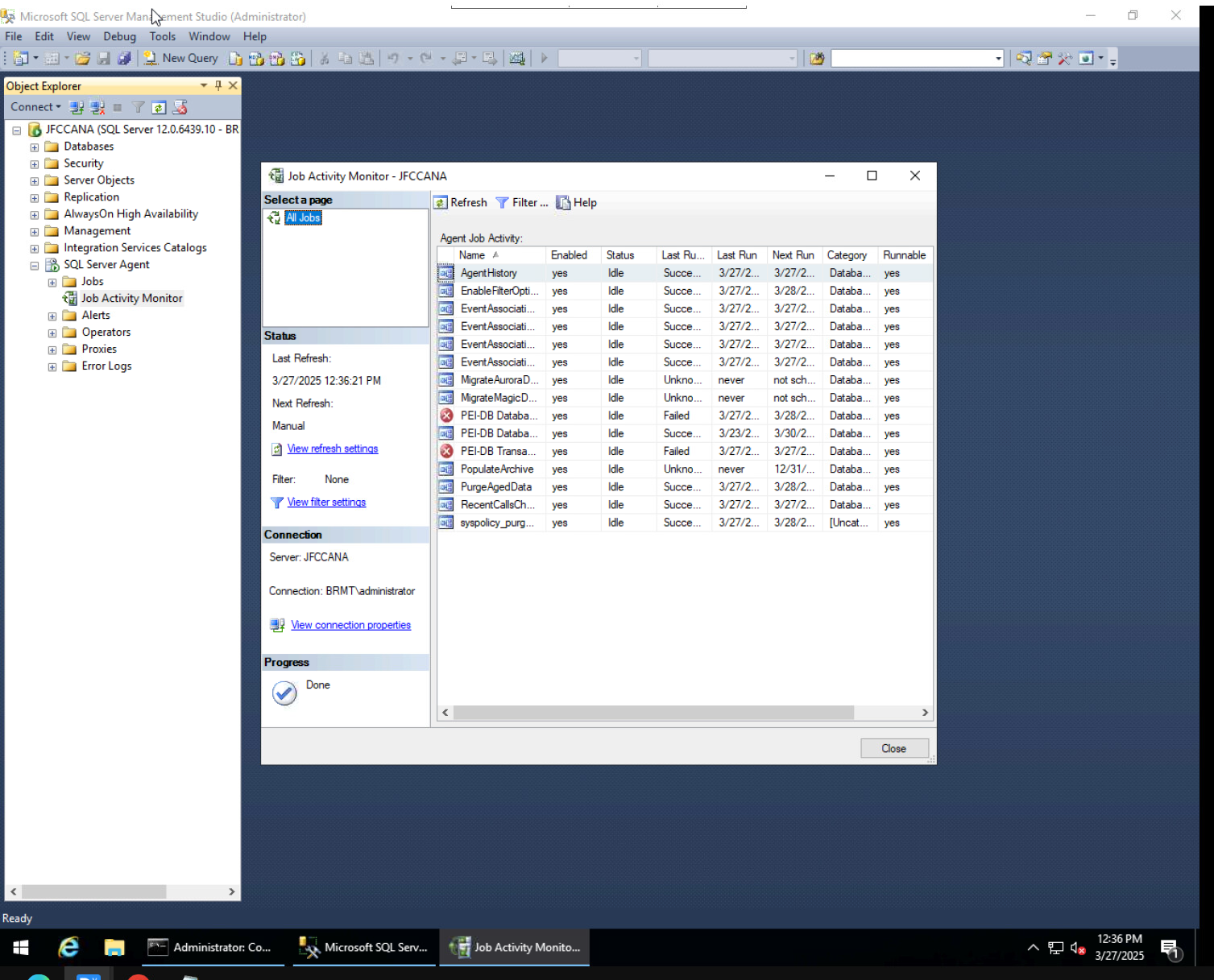This screenshot has width=1214, height=980.
Task: Click Filter in Job Activity Monitor toolbar
Action: pos(521,203)
